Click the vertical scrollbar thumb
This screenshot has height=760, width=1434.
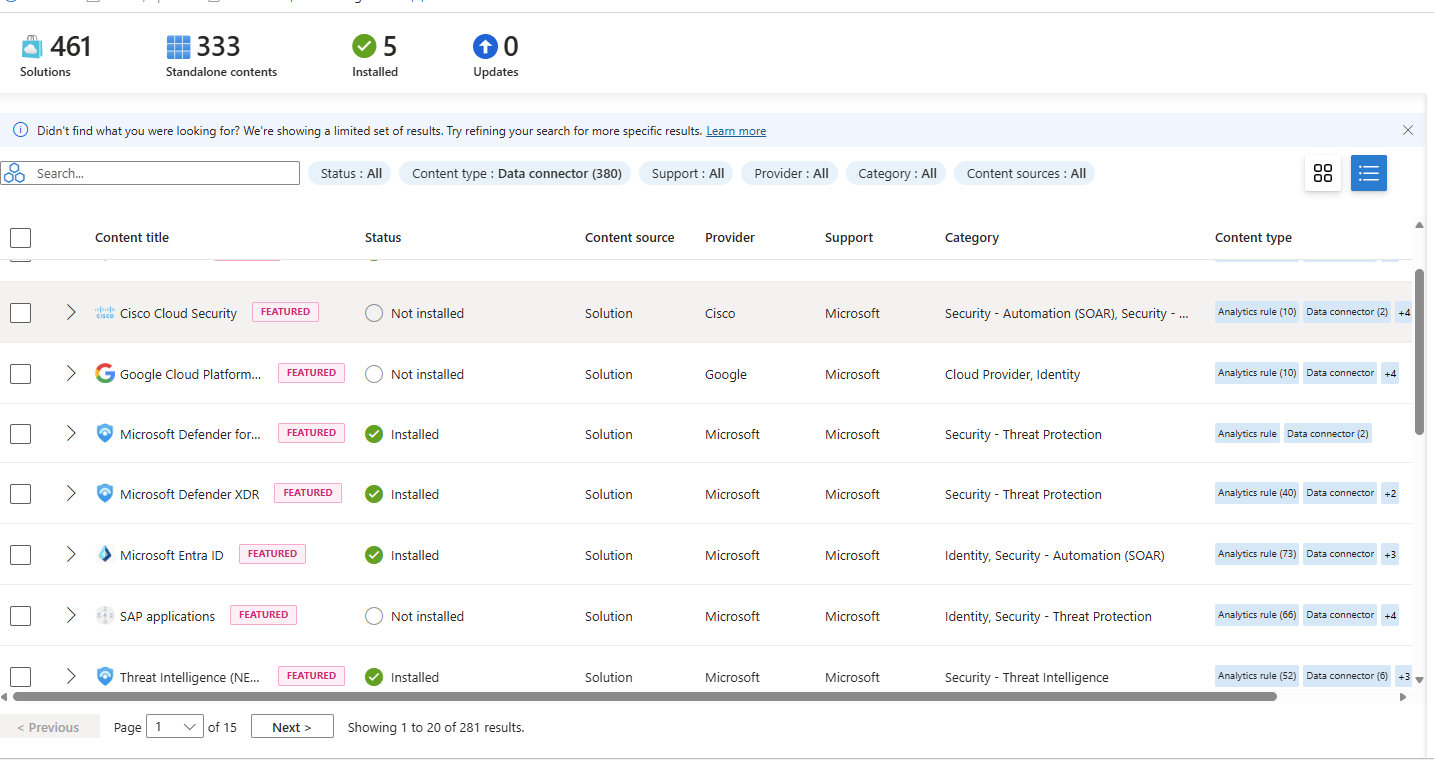(x=1419, y=350)
